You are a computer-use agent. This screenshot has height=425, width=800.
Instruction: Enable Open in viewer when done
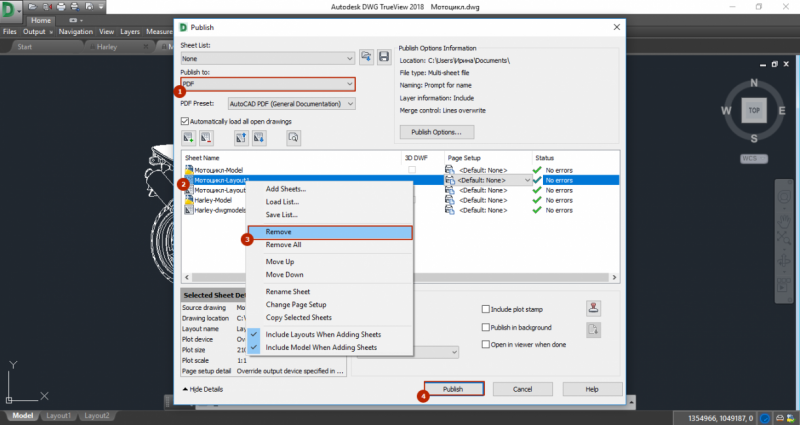pos(486,344)
